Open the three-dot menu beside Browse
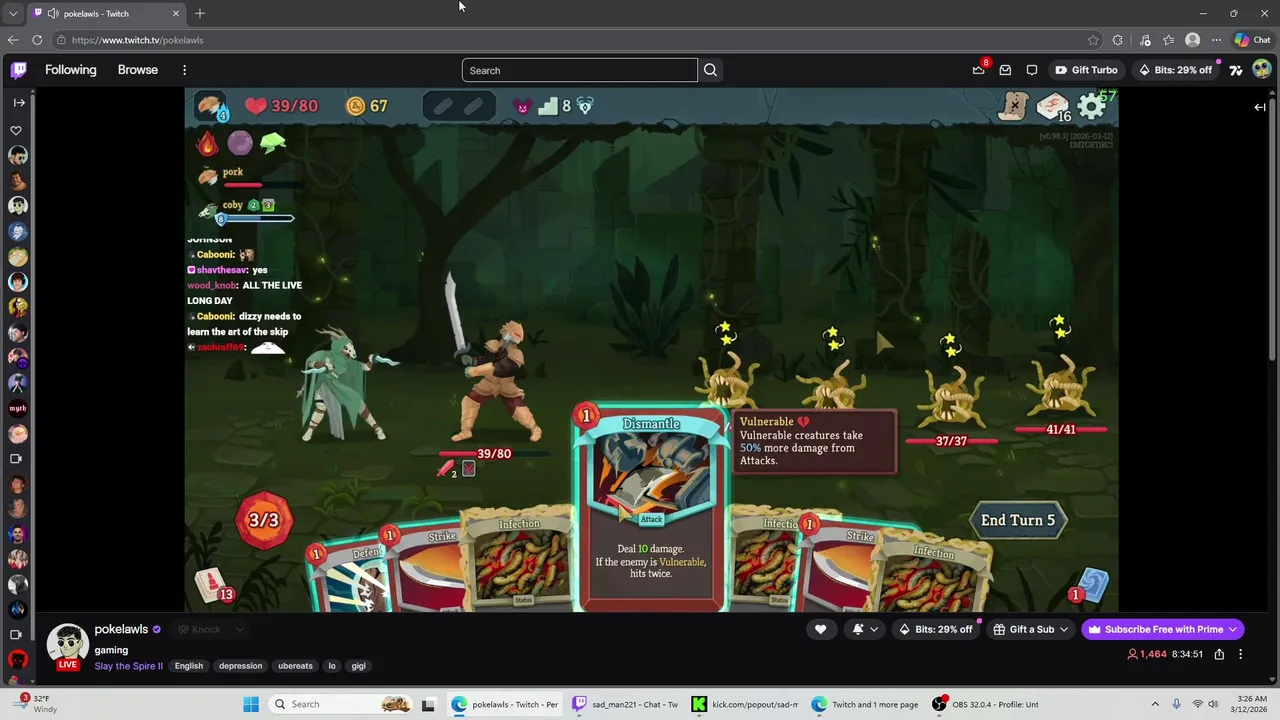Viewport: 1280px width, 720px height. pos(184,70)
